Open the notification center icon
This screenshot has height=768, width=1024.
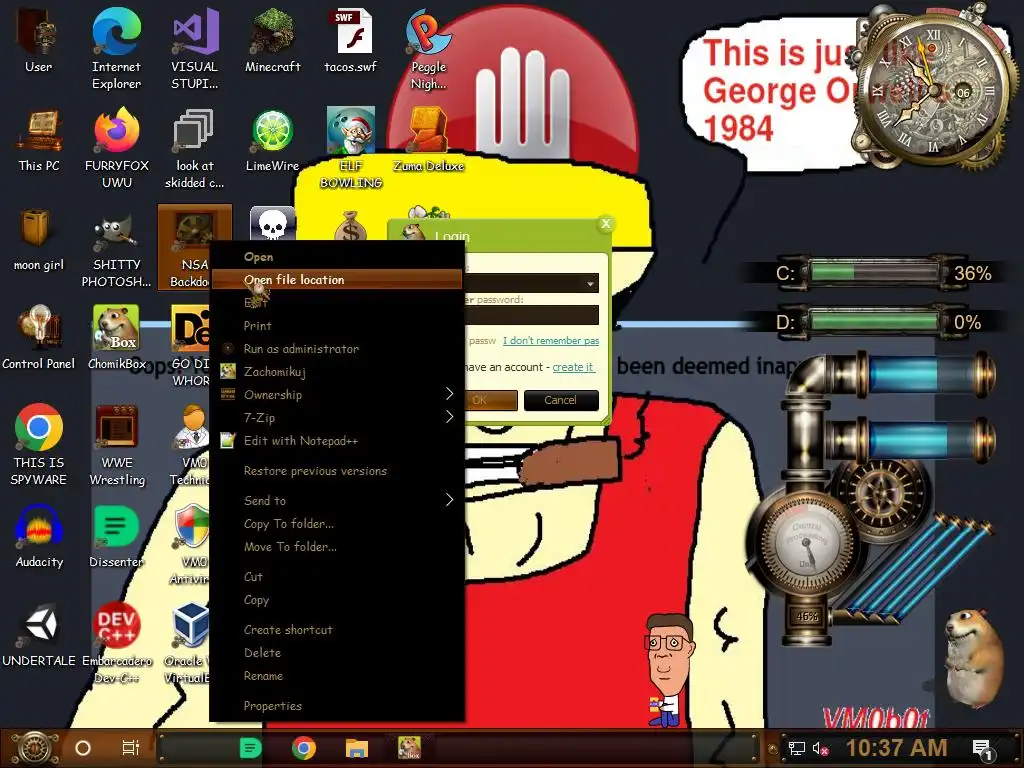click(982, 748)
